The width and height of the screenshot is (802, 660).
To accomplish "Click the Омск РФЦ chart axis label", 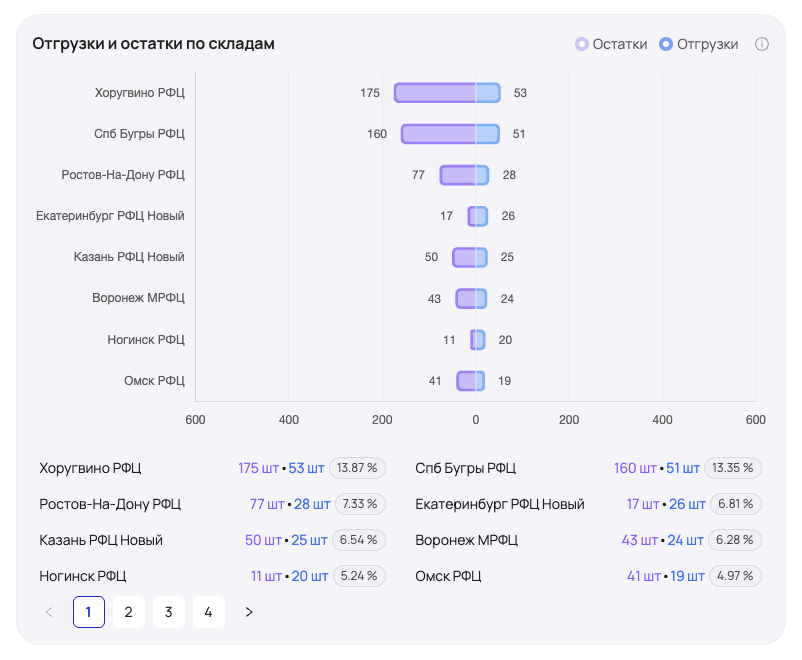I will 154,380.
